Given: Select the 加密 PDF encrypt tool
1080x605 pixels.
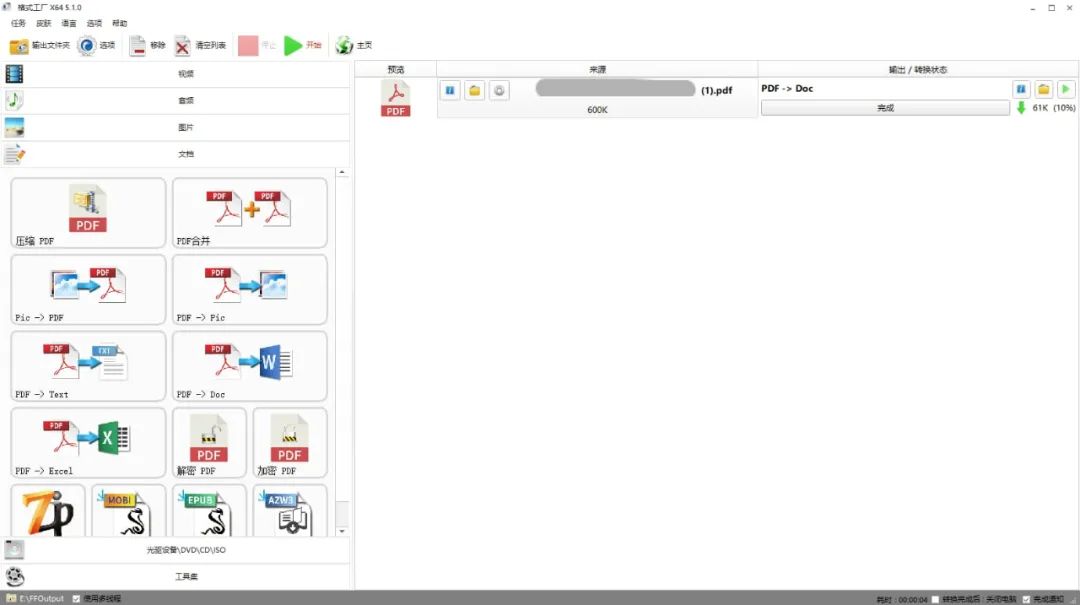Looking at the screenshot, I should click(290, 442).
